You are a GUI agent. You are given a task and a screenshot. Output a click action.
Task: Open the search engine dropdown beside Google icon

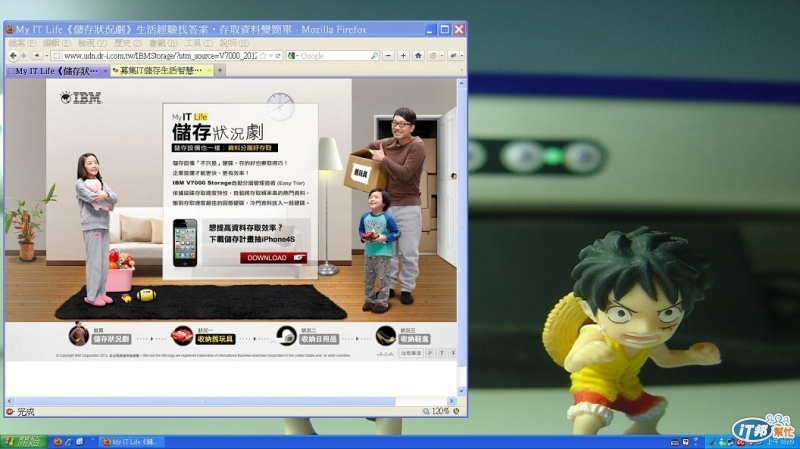[297, 56]
